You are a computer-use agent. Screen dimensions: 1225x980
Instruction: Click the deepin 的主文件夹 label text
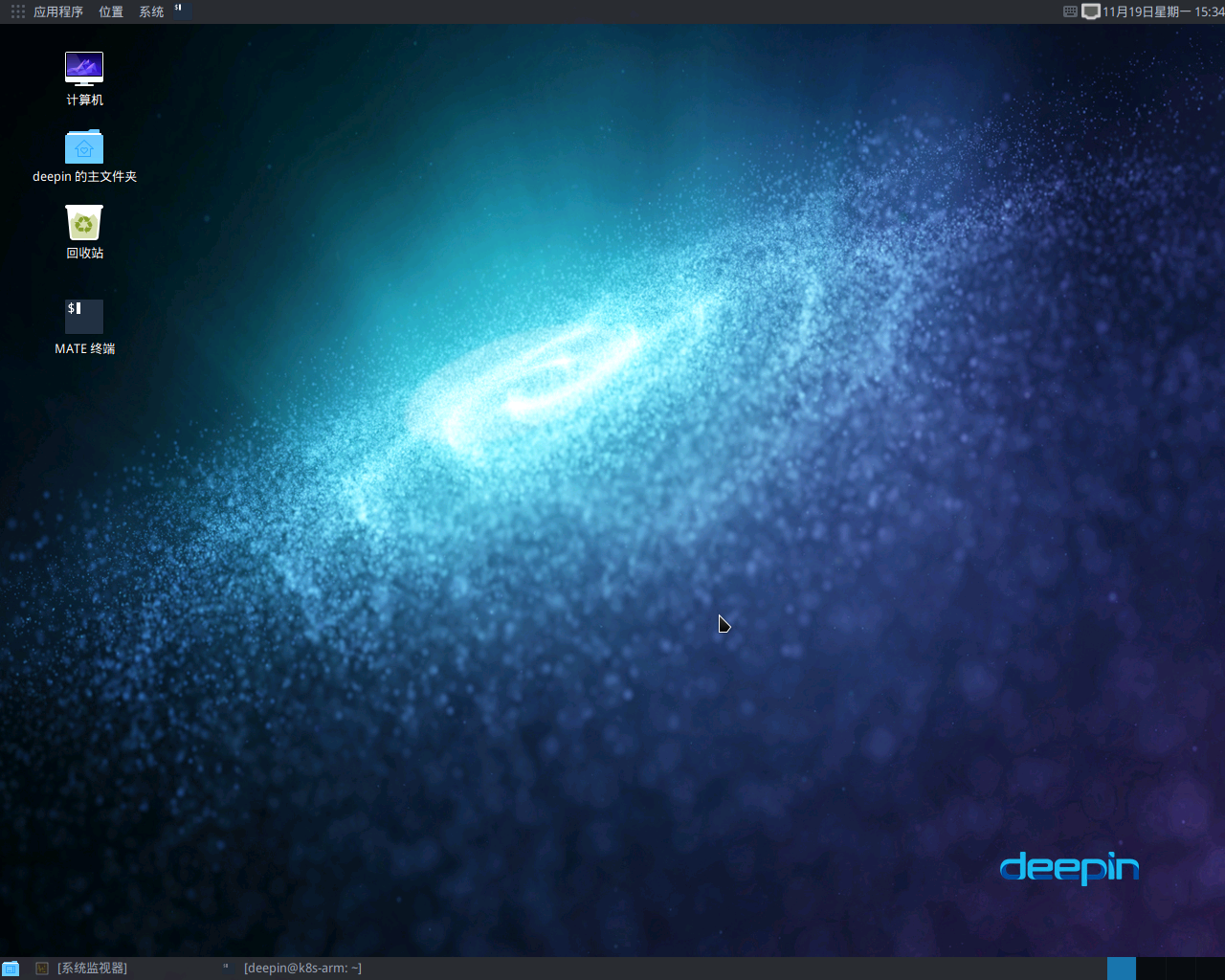pos(84,176)
